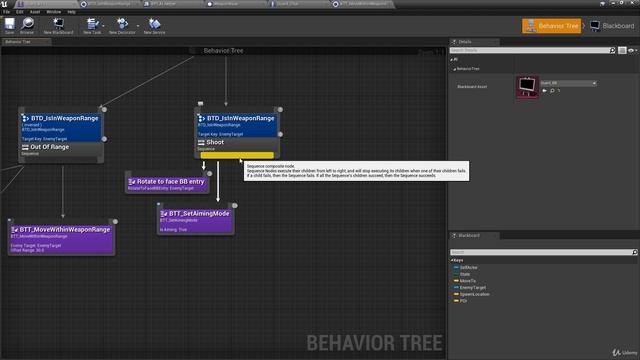Open the Details property matrix grid icon
The image size is (640, 360).
(622, 50)
